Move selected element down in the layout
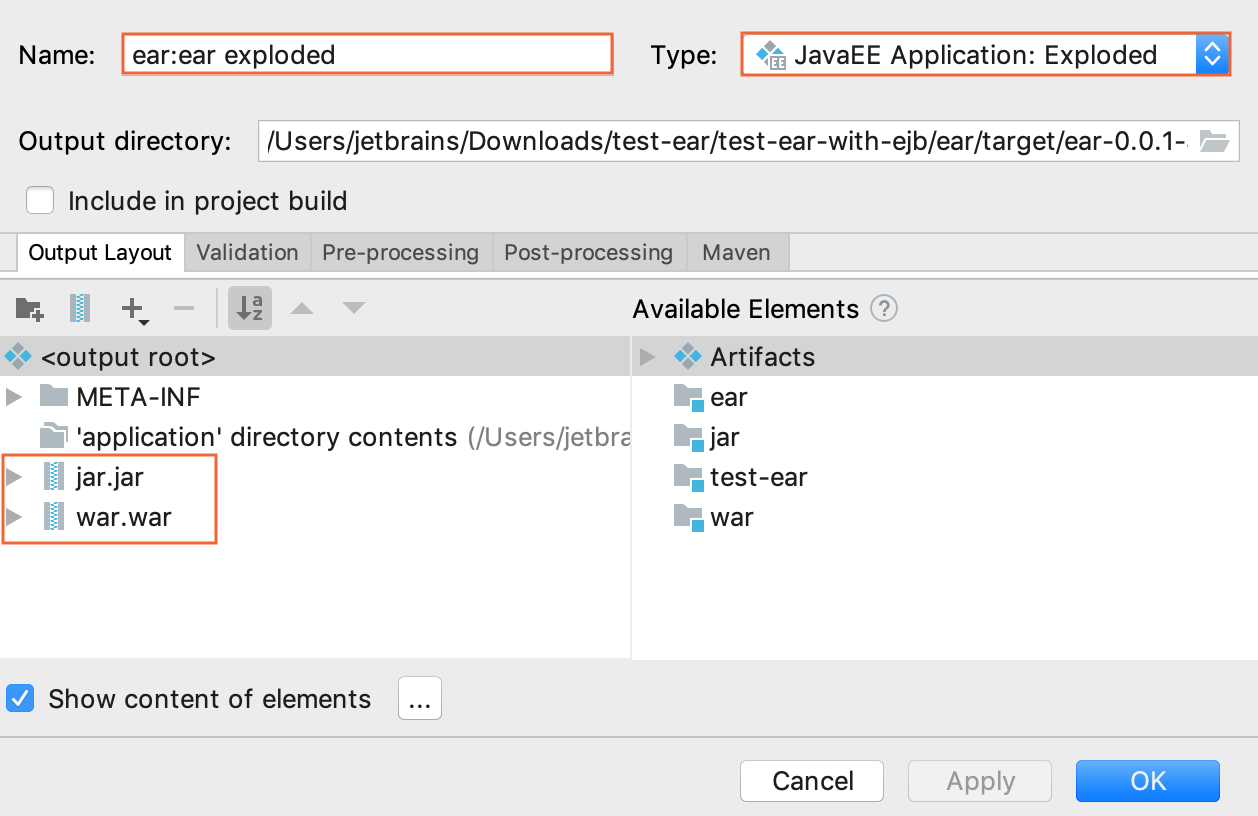 click(354, 308)
